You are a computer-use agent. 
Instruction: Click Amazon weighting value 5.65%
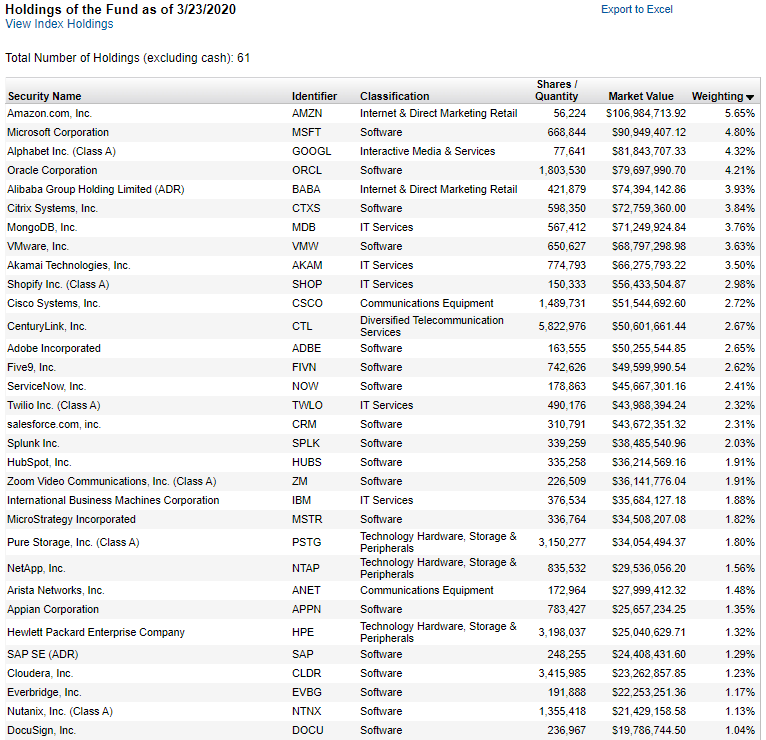point(740,113)
